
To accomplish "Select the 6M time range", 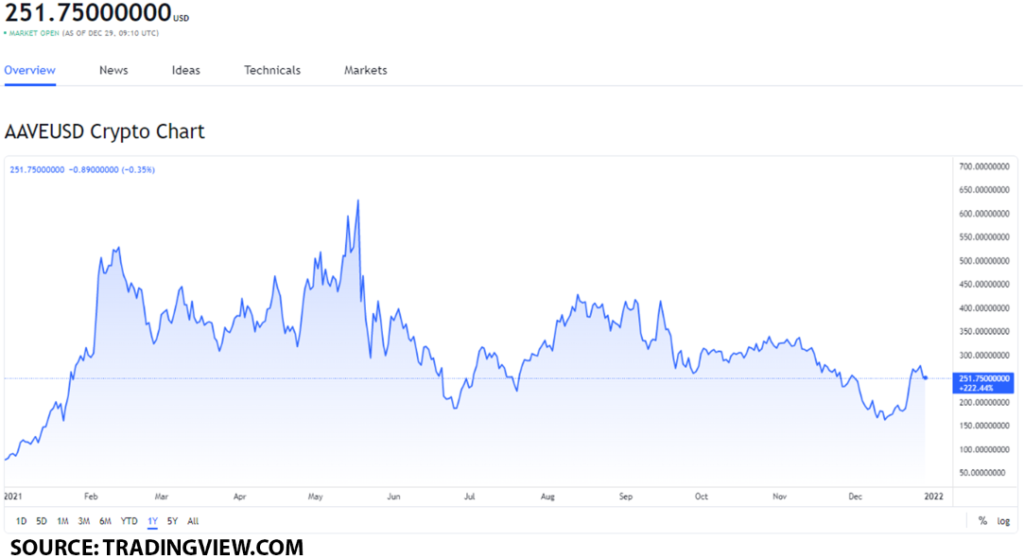I will [x=105, y=521].
